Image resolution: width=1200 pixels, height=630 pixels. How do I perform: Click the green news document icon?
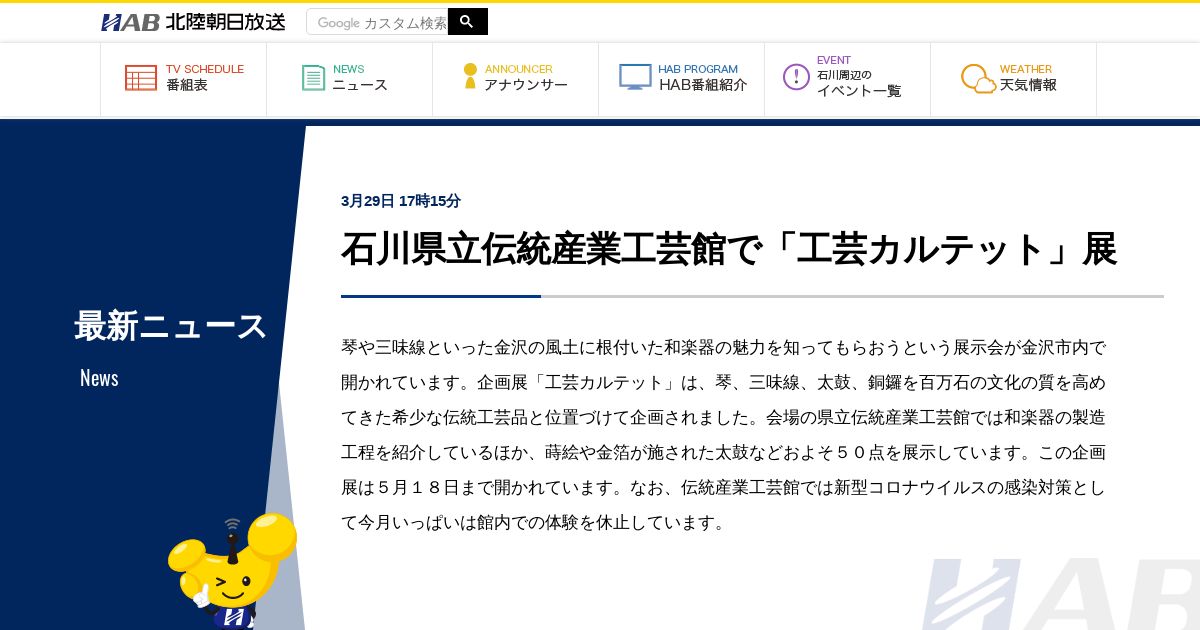314,78
